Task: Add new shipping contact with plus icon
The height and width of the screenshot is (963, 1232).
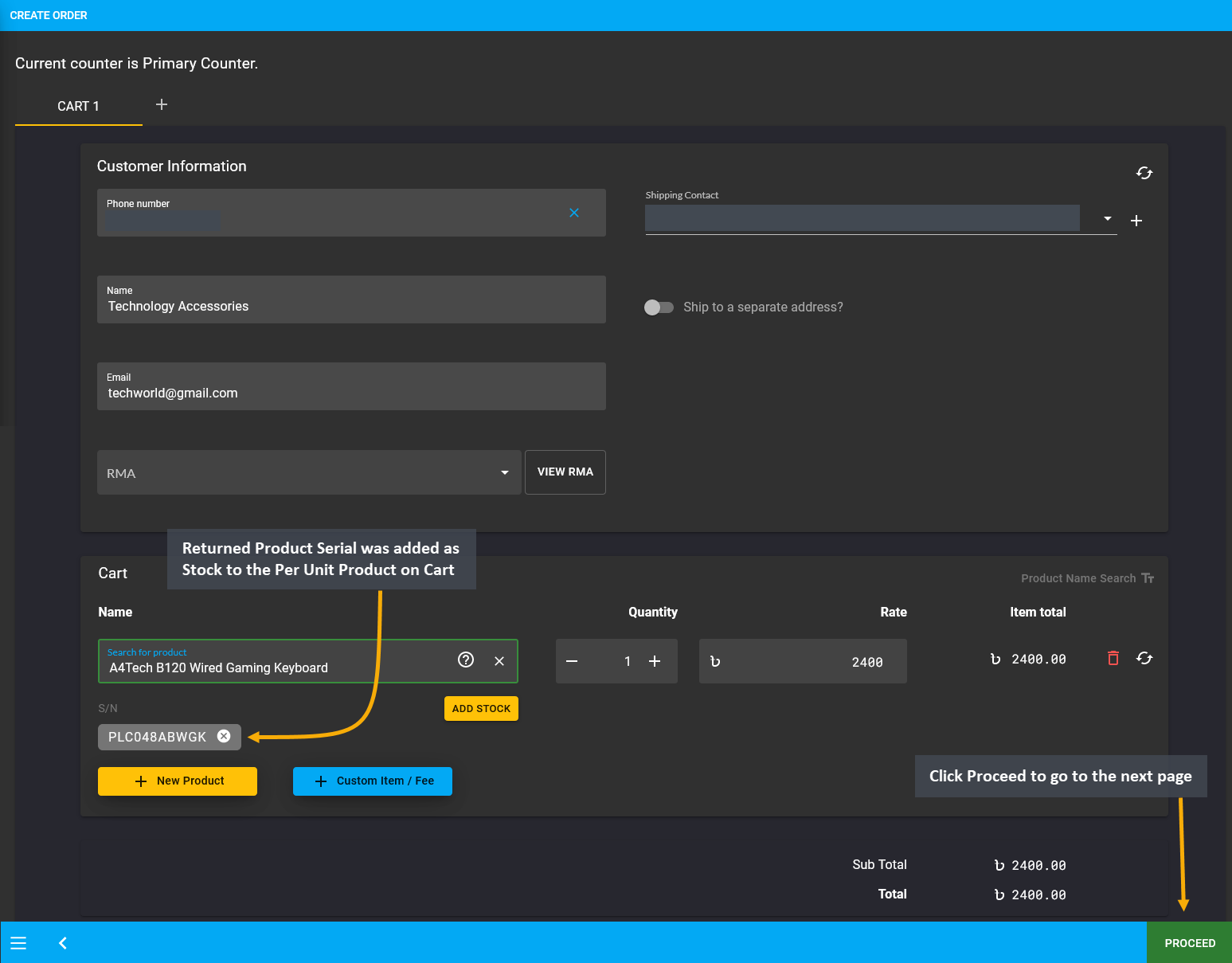Action: 1136,221
